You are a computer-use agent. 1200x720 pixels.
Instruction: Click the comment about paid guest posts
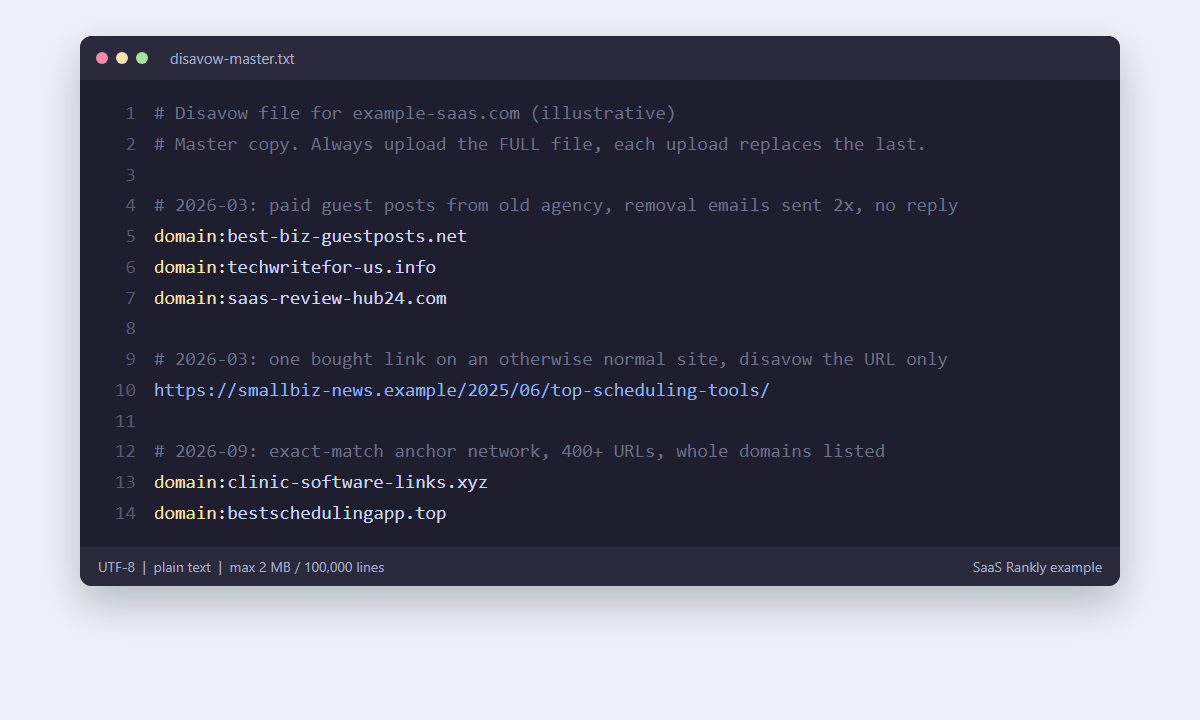coord(556,205)
